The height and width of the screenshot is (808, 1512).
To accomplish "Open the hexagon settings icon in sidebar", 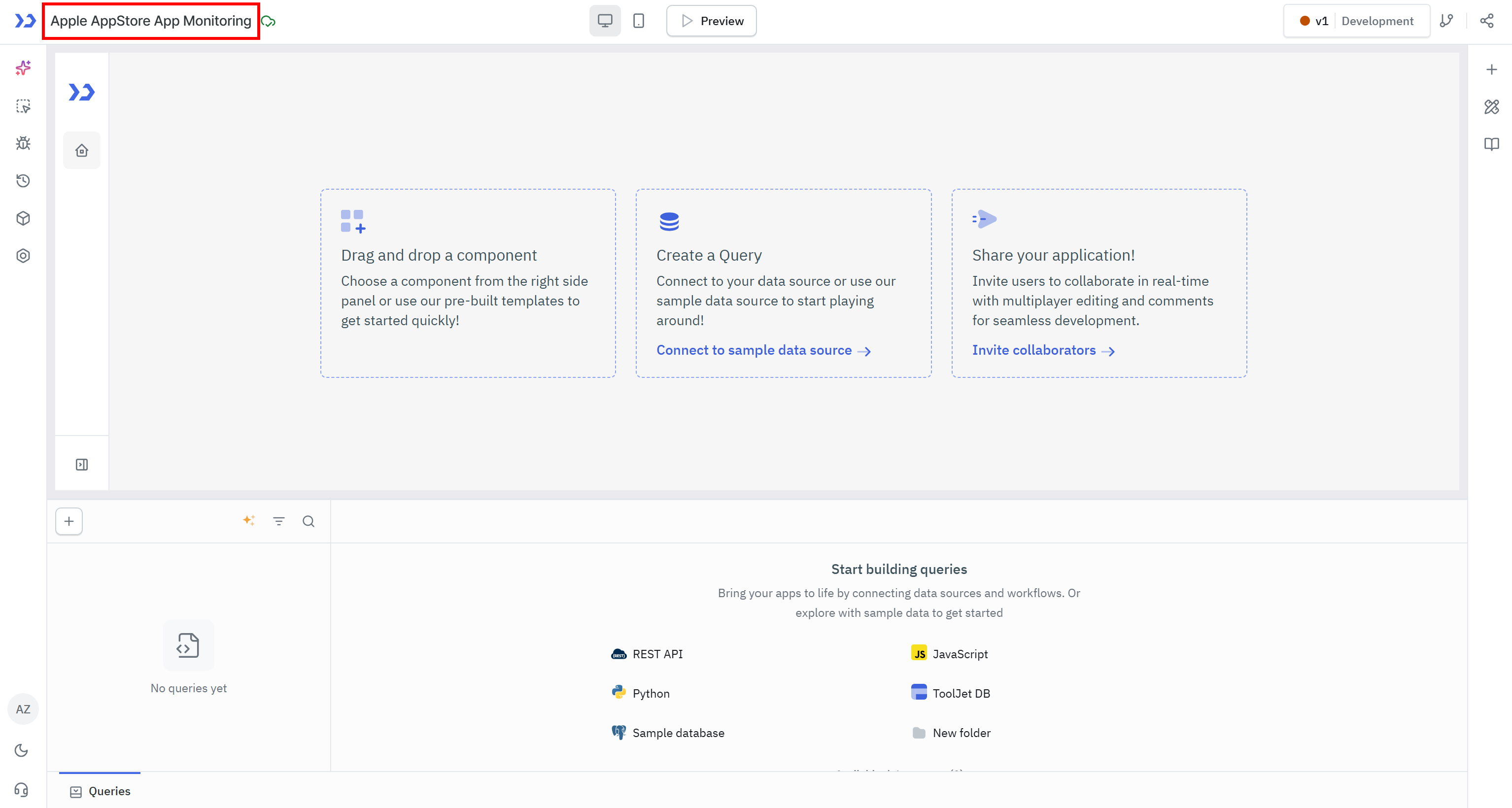I will [x=23, y=256].
